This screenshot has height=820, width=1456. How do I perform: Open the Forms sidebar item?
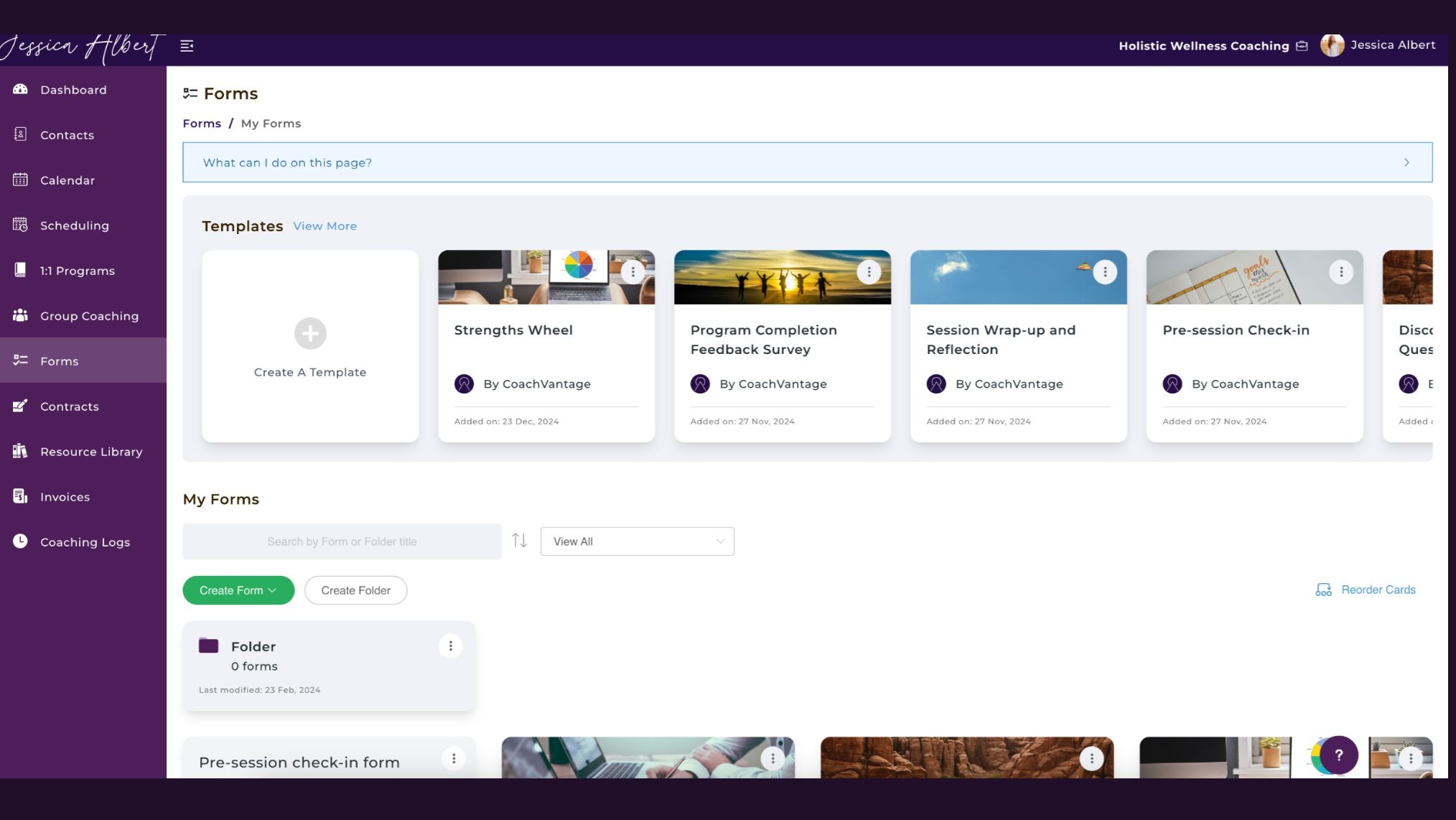pos(83,360)
